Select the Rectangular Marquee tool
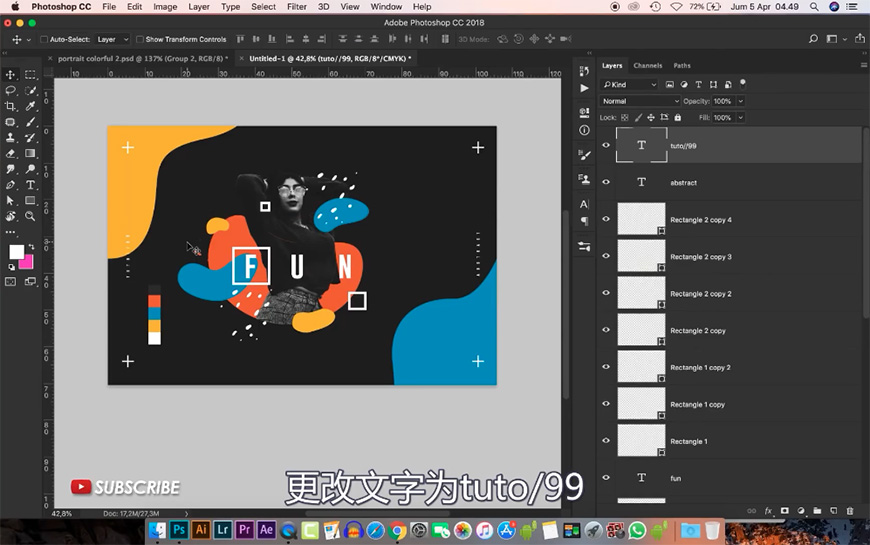This screenshot has width=870, height=545. 31,74
